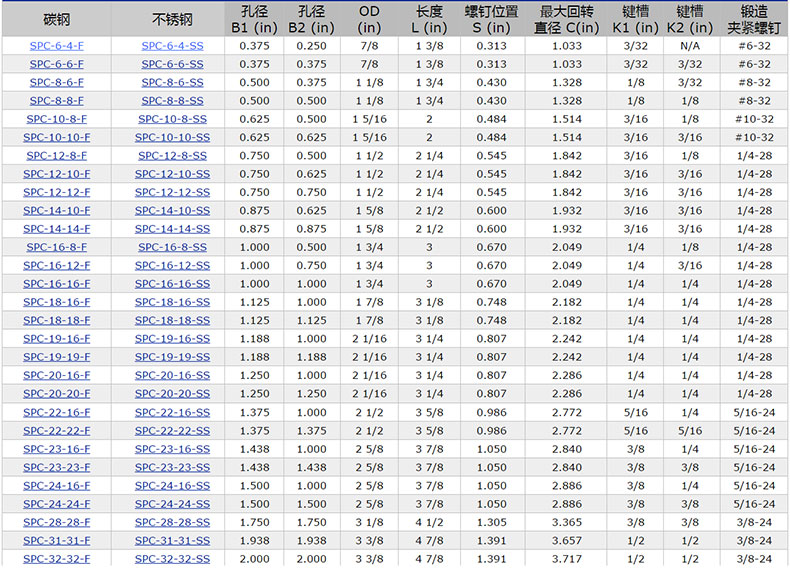Click the 碳钢 column header

click(57, 19)
